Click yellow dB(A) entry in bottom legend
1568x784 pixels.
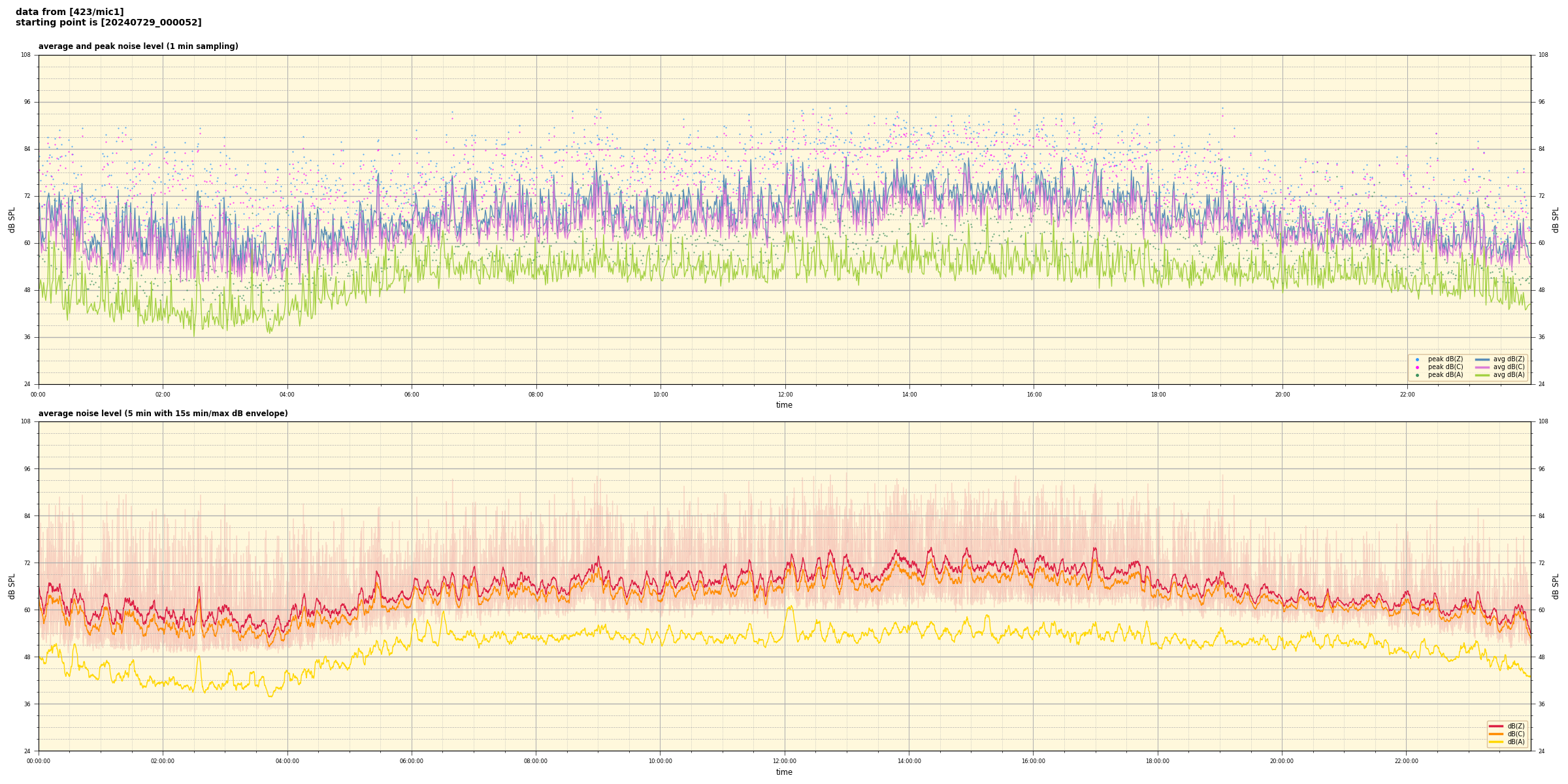(x=1496, y=742)
